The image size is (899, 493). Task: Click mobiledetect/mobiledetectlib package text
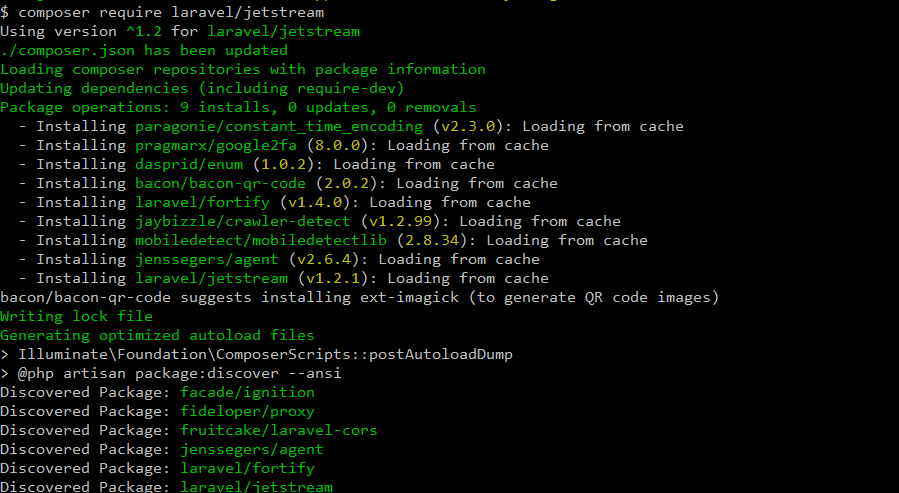261,240
